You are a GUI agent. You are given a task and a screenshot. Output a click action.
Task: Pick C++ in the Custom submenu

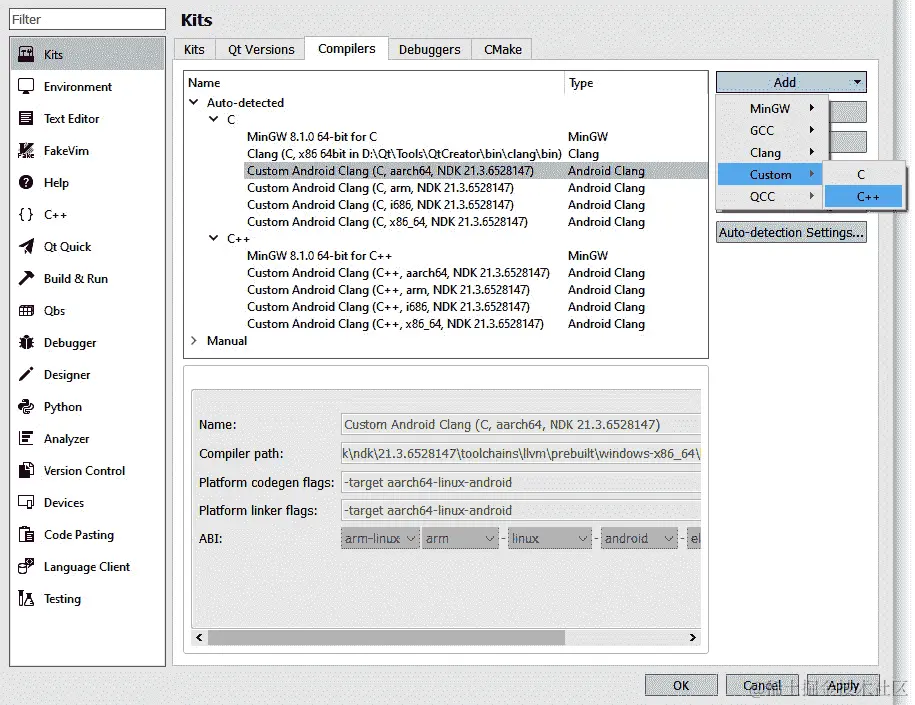[x=863, y=197]
